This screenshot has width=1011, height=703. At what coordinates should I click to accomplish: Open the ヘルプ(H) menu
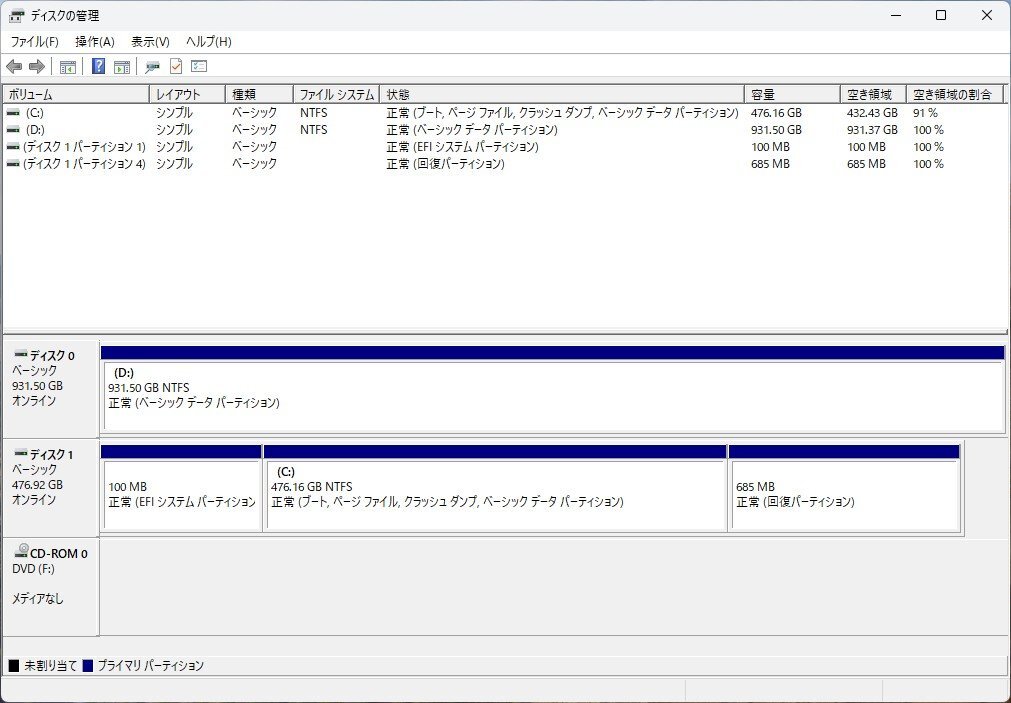coord(207,41)
